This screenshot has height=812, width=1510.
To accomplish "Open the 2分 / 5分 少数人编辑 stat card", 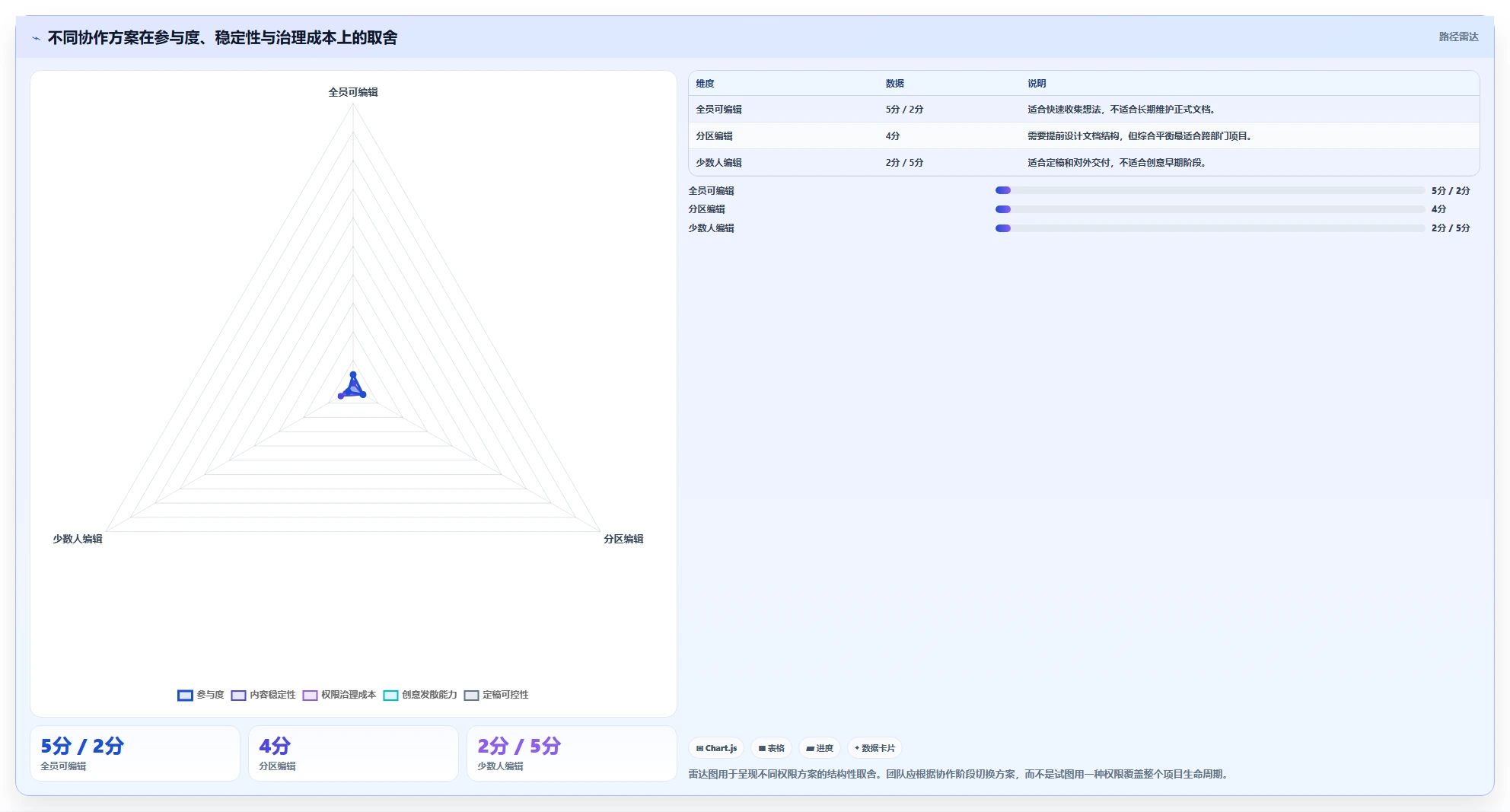I will point(572,753).
